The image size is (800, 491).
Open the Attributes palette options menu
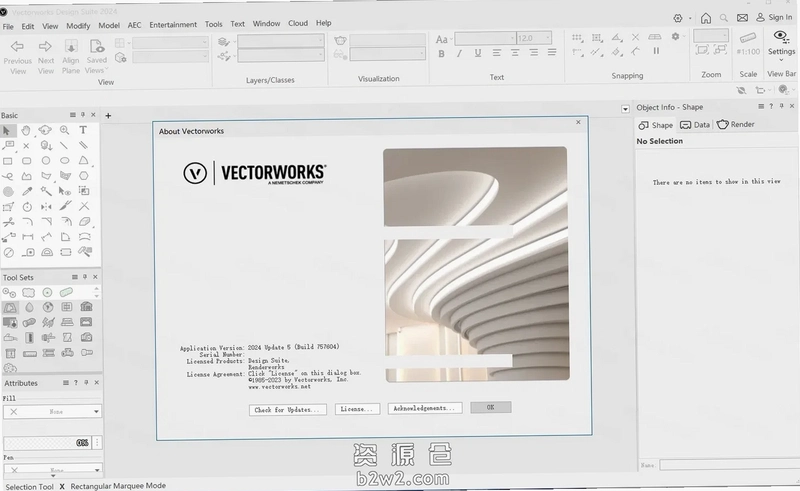click(66, 382)
